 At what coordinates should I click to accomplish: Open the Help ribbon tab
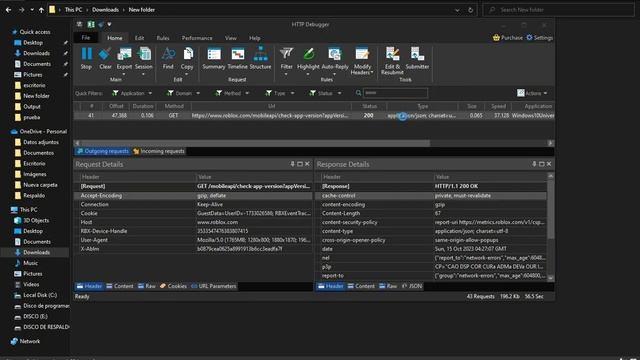255,38
